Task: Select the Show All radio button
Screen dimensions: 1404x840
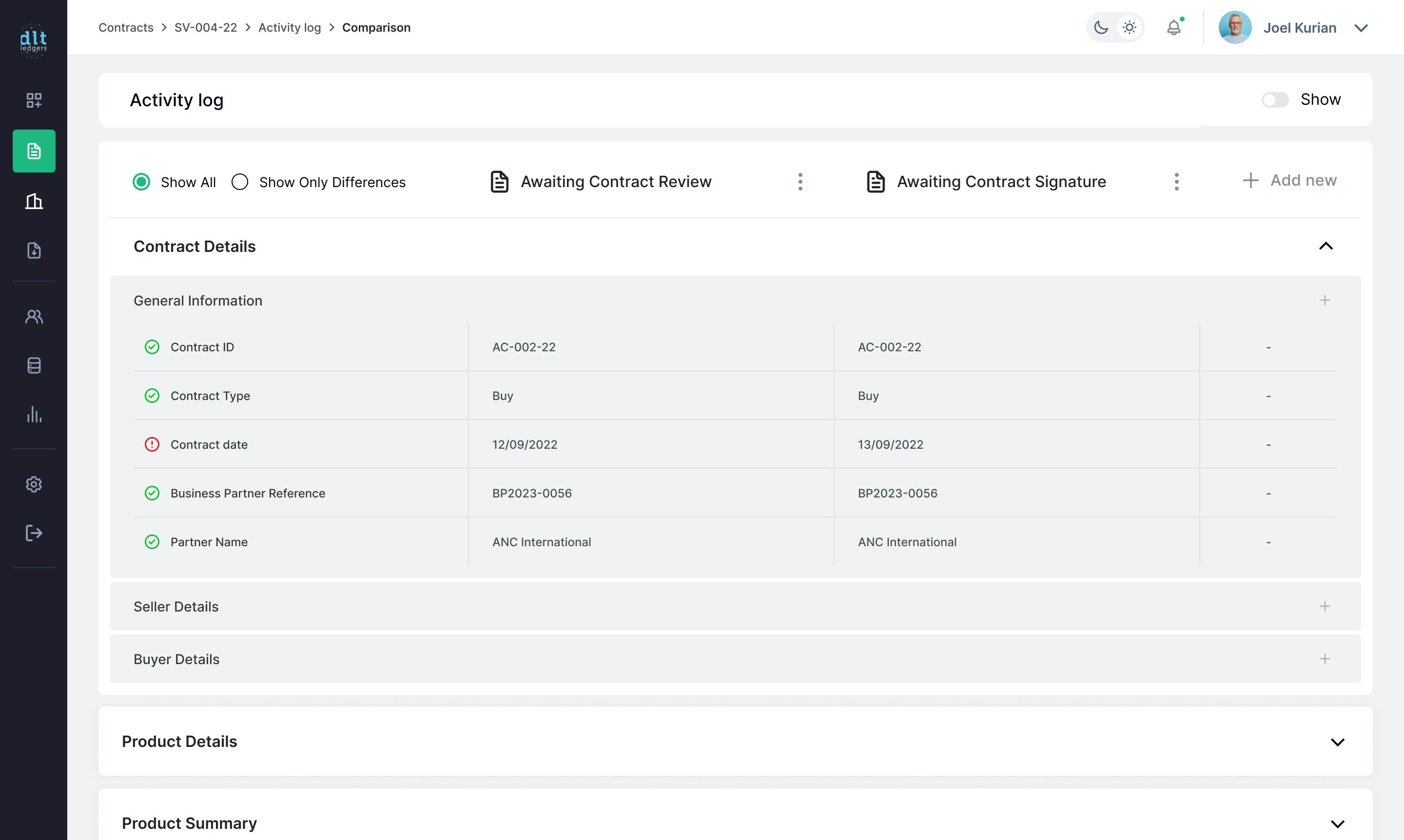Action: (141, 182)
